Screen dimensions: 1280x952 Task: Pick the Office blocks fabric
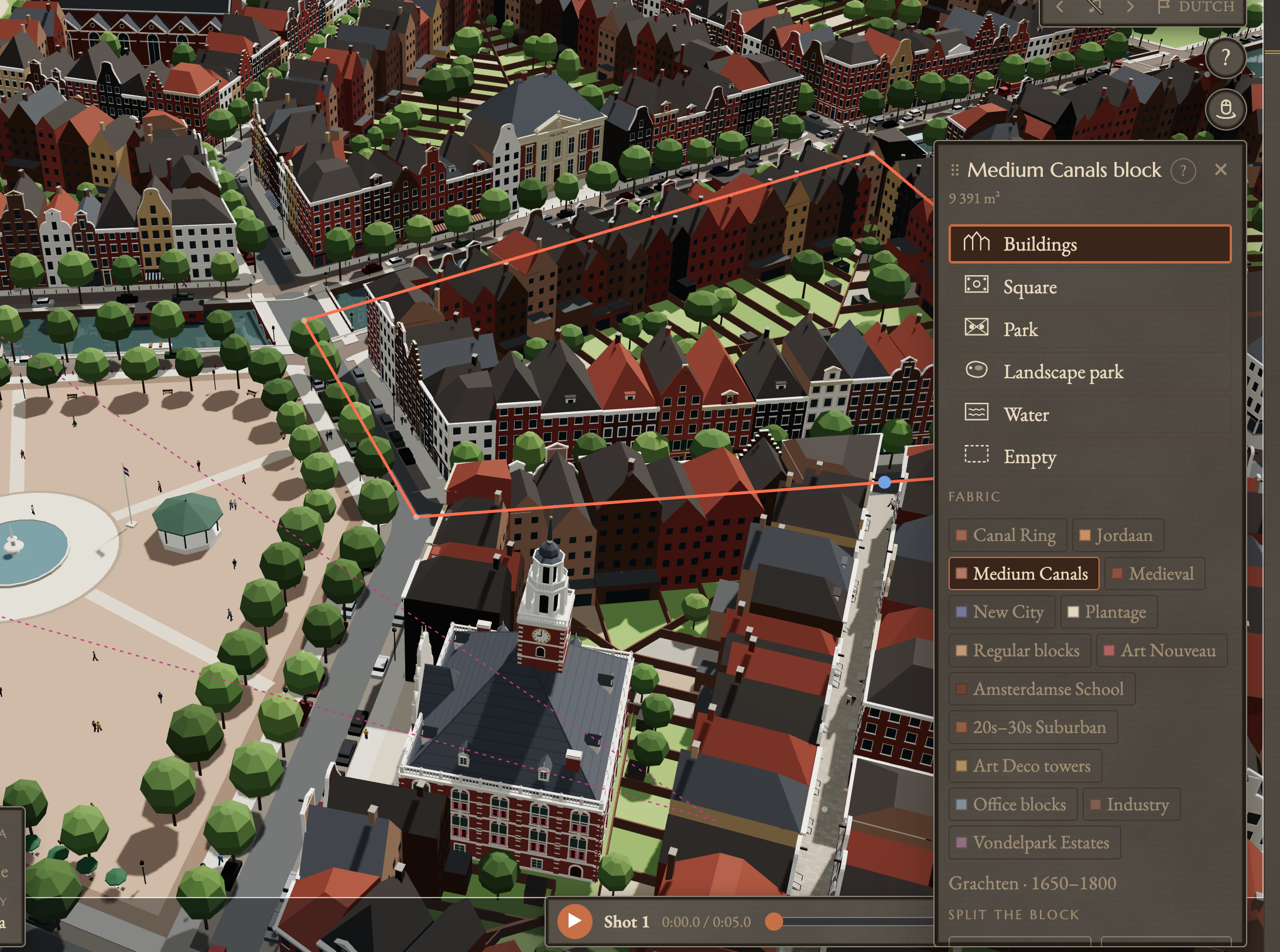tap(1013, 804)
